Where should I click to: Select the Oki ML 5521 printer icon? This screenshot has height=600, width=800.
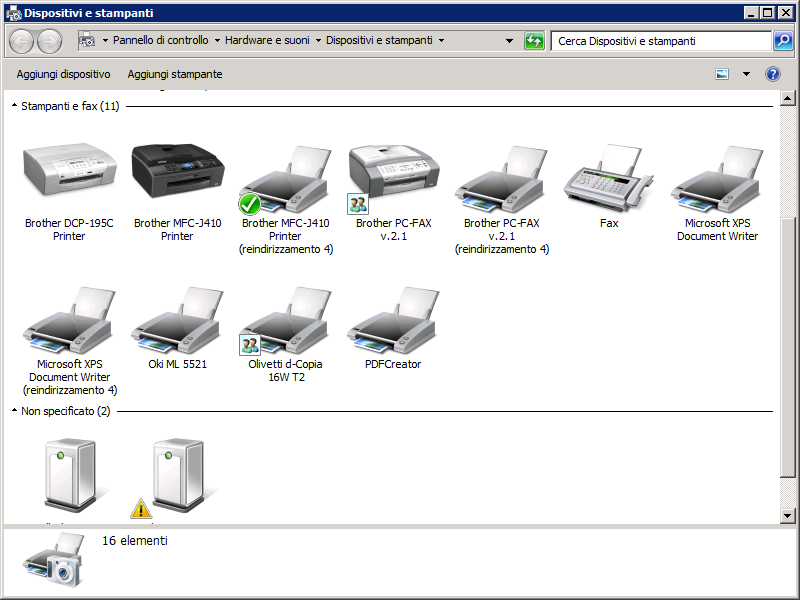(178, 320)
